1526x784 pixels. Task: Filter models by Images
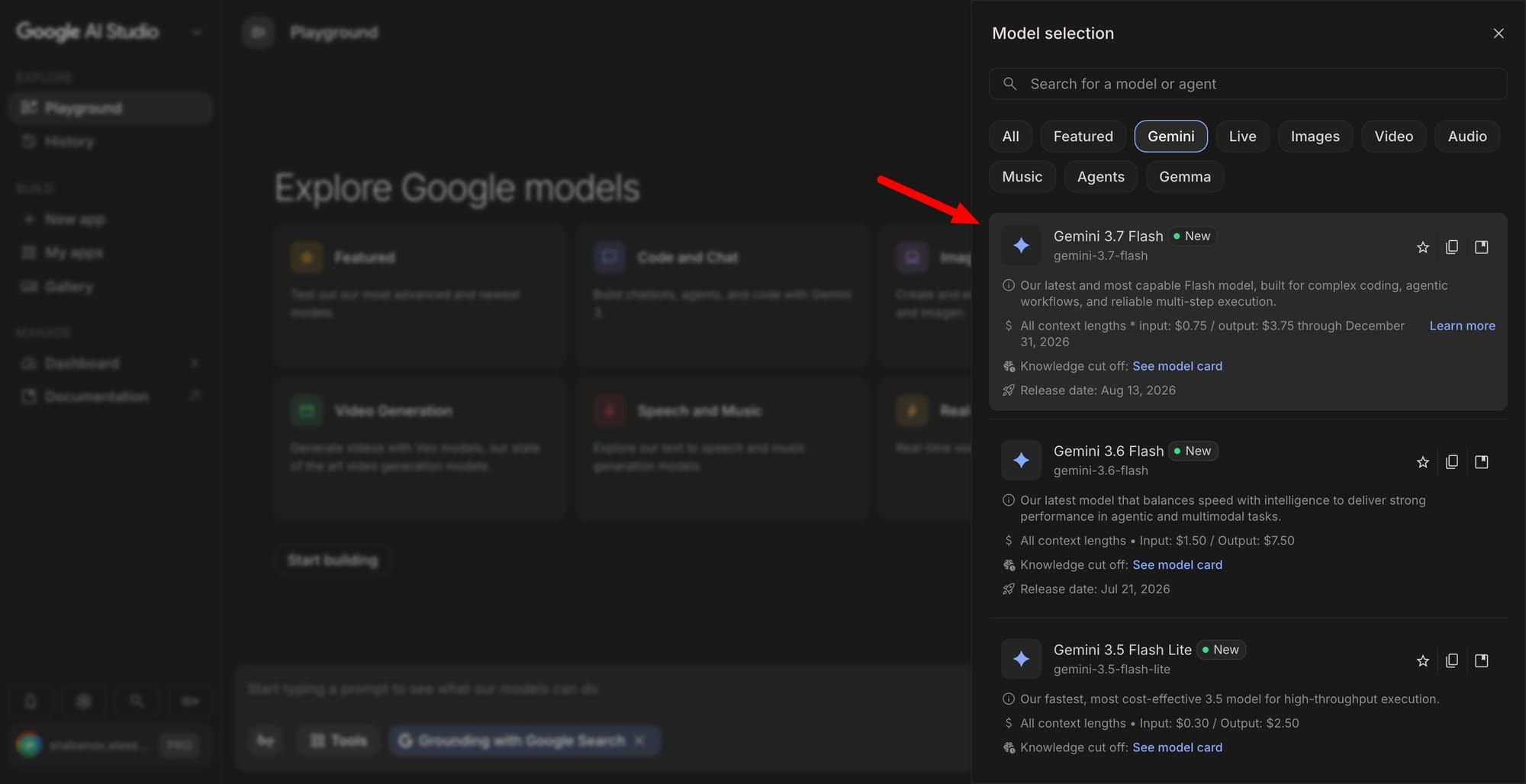pos(1315,137)
